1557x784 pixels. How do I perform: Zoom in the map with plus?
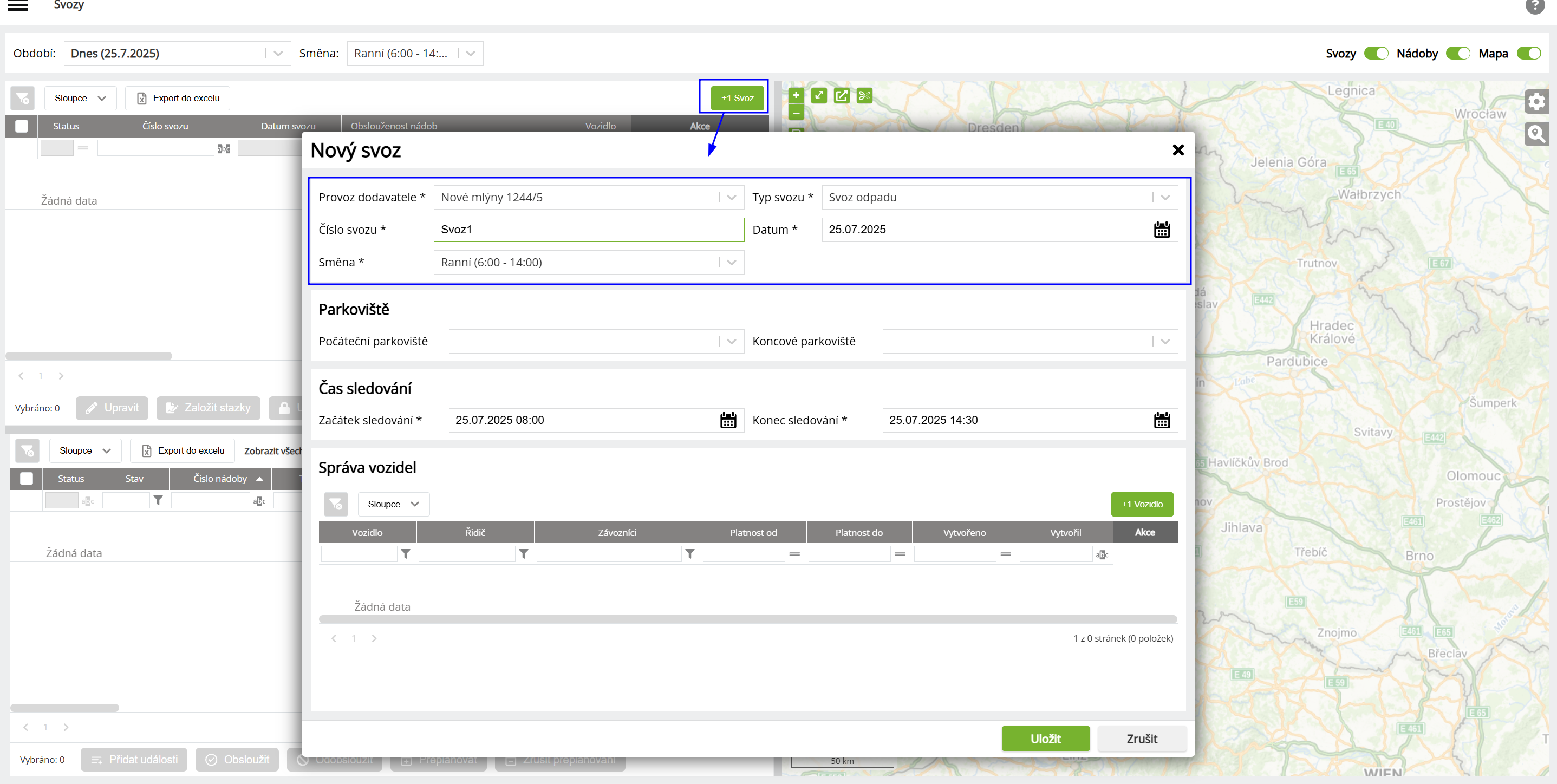point(796,95)
